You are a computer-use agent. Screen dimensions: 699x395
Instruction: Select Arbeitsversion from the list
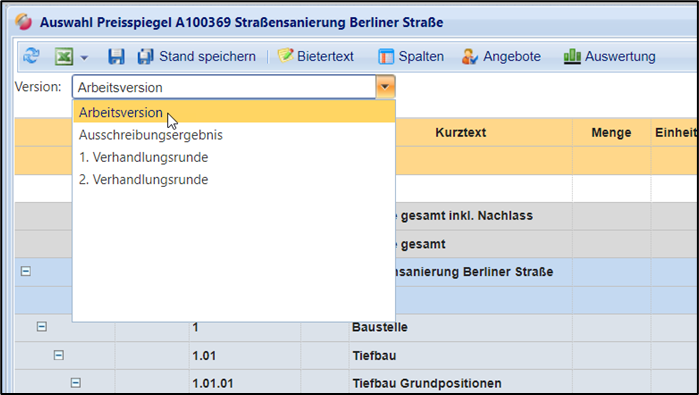pos(234,112)
